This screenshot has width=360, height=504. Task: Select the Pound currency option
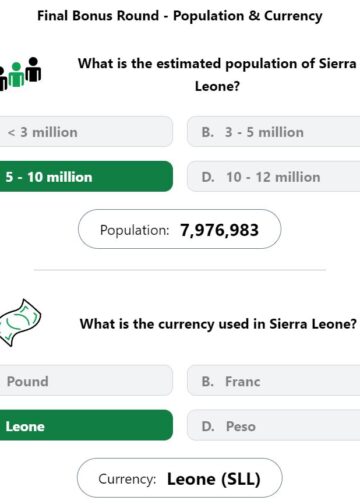tap(86, 380)
